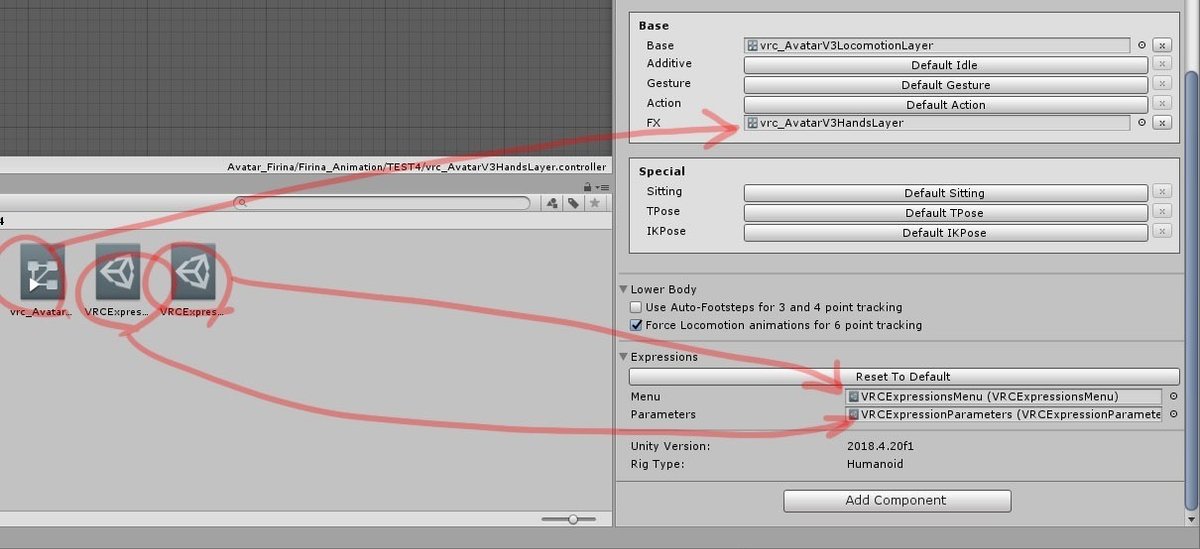Open object picker for FX layer field
Screen dimensions: 1200x549
pos(1141,123)
